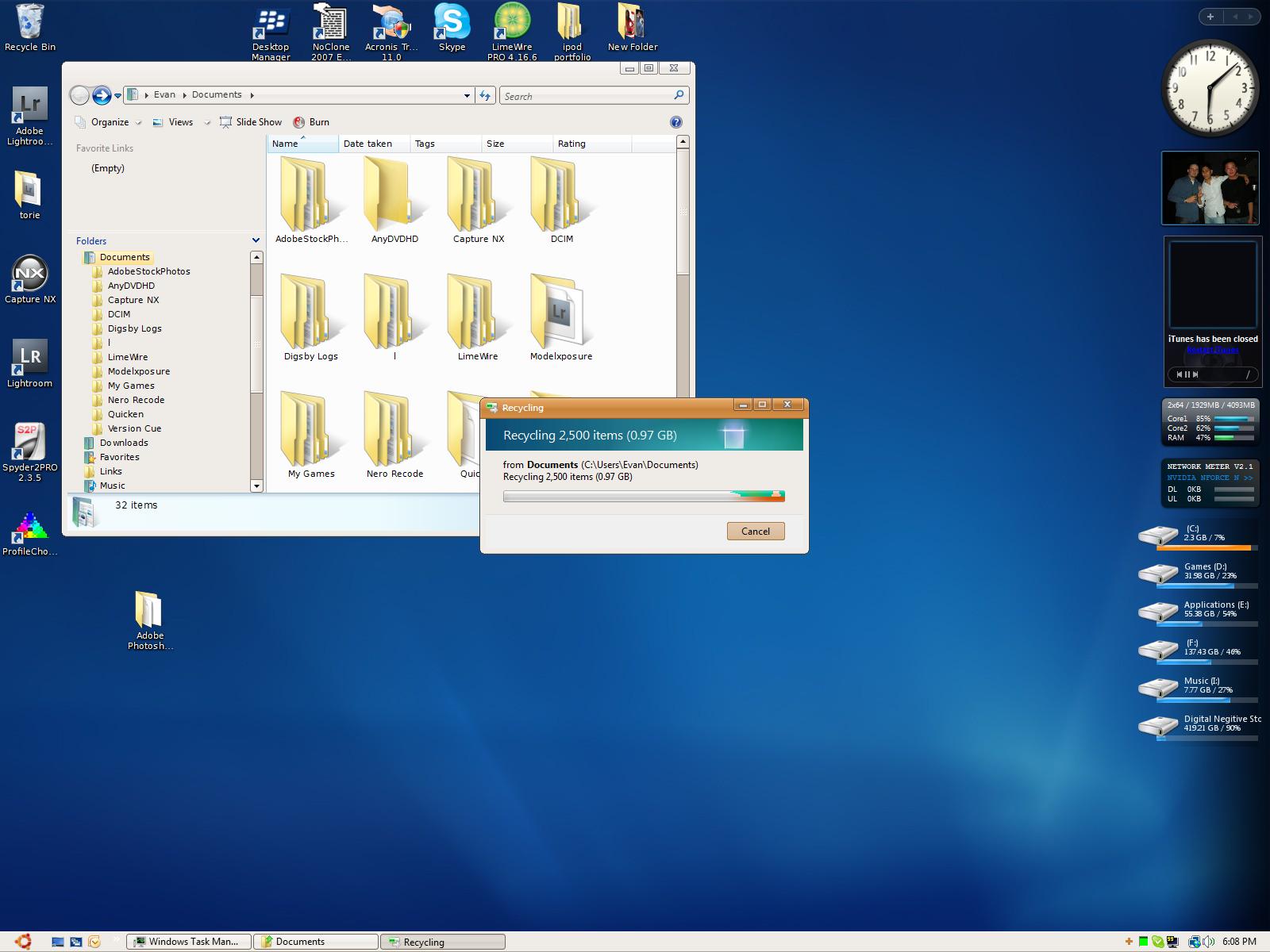Screen dimensions: 1270x952
Task: Expand the address bar history dropdown
Action: [467, 95]
